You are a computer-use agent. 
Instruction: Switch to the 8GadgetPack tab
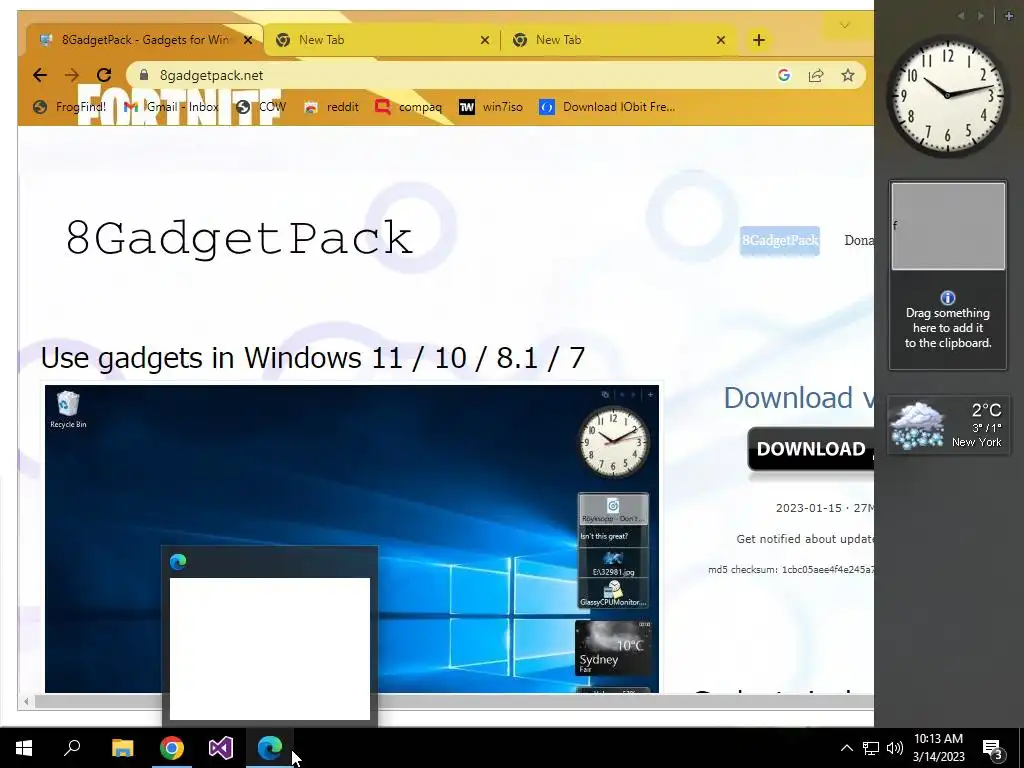coord(145,40)
